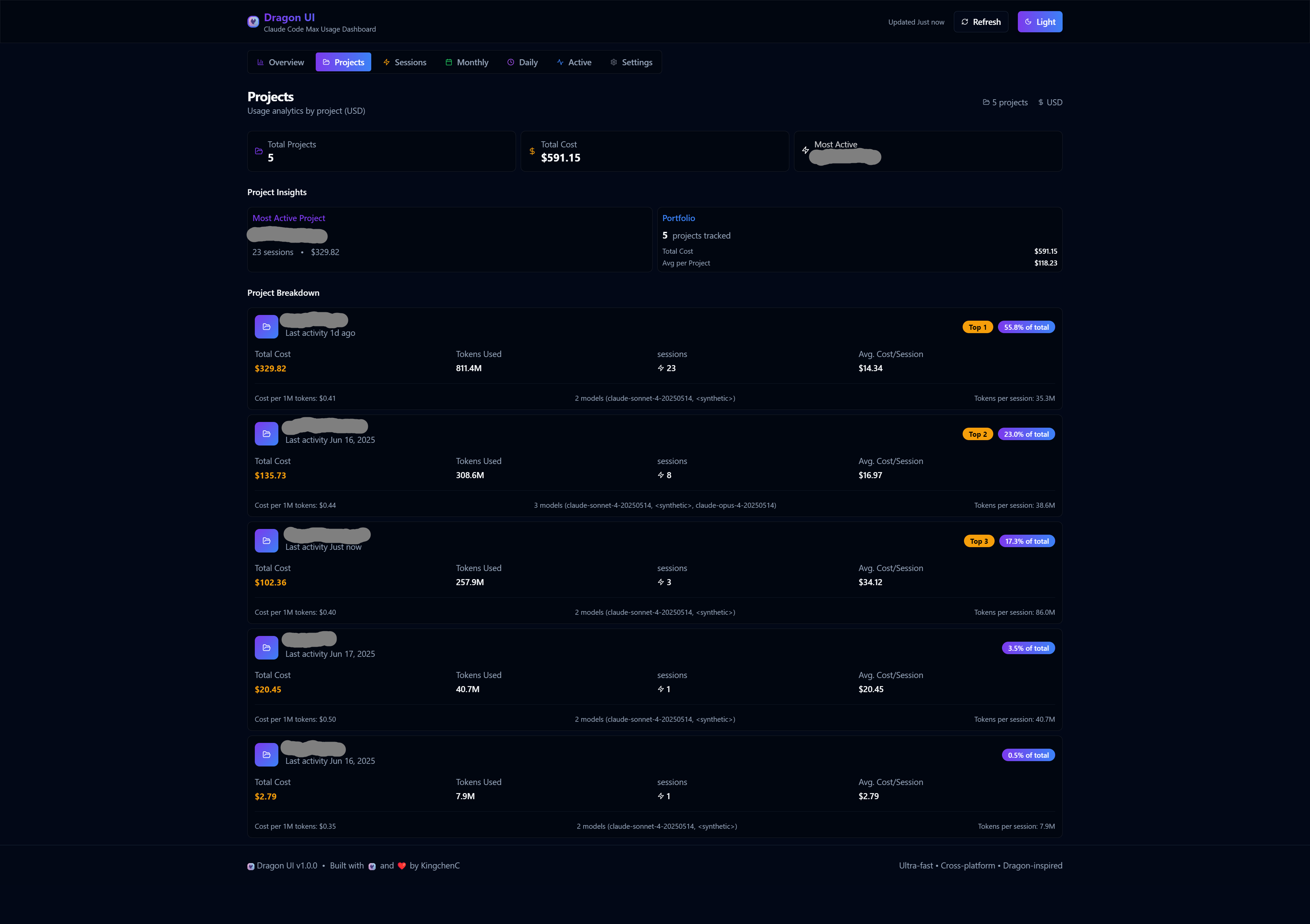Viewport: 1310px width, 924px height.
Task: Click the folder icon beside 5 projects indicator
Action: point(986,102)
